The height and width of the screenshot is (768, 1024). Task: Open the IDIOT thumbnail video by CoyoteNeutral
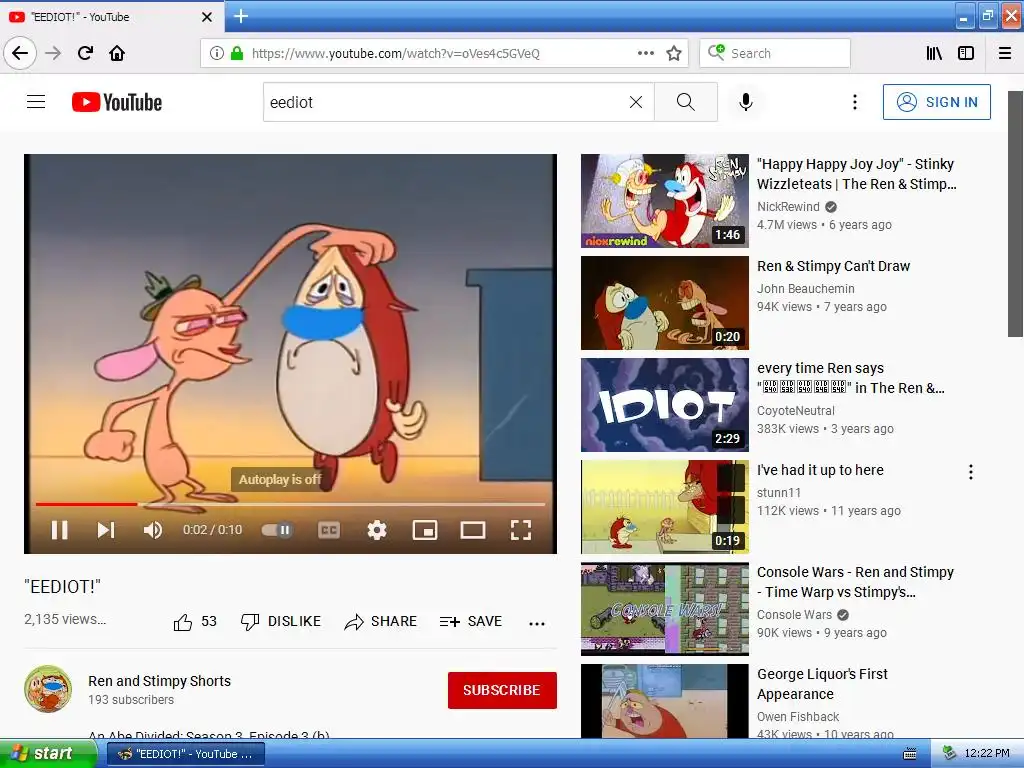664,404
